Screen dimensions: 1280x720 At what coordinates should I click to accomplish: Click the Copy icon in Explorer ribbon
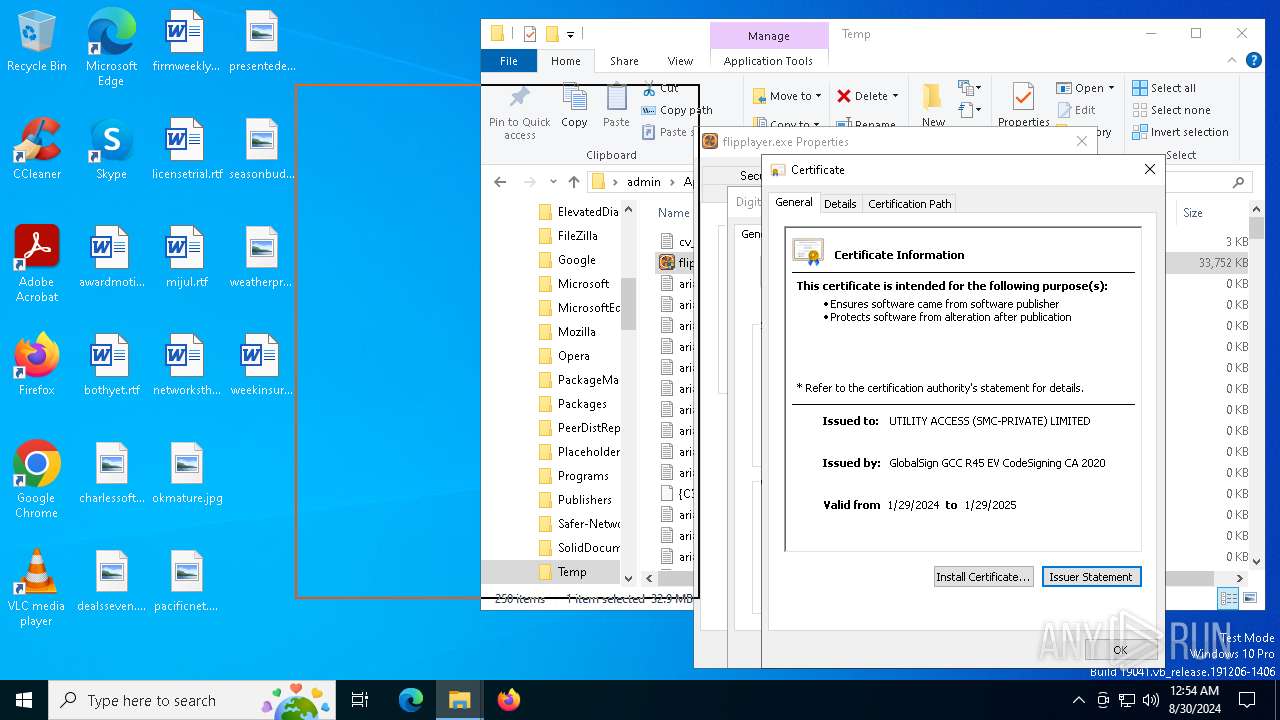(x=574, y=106)
